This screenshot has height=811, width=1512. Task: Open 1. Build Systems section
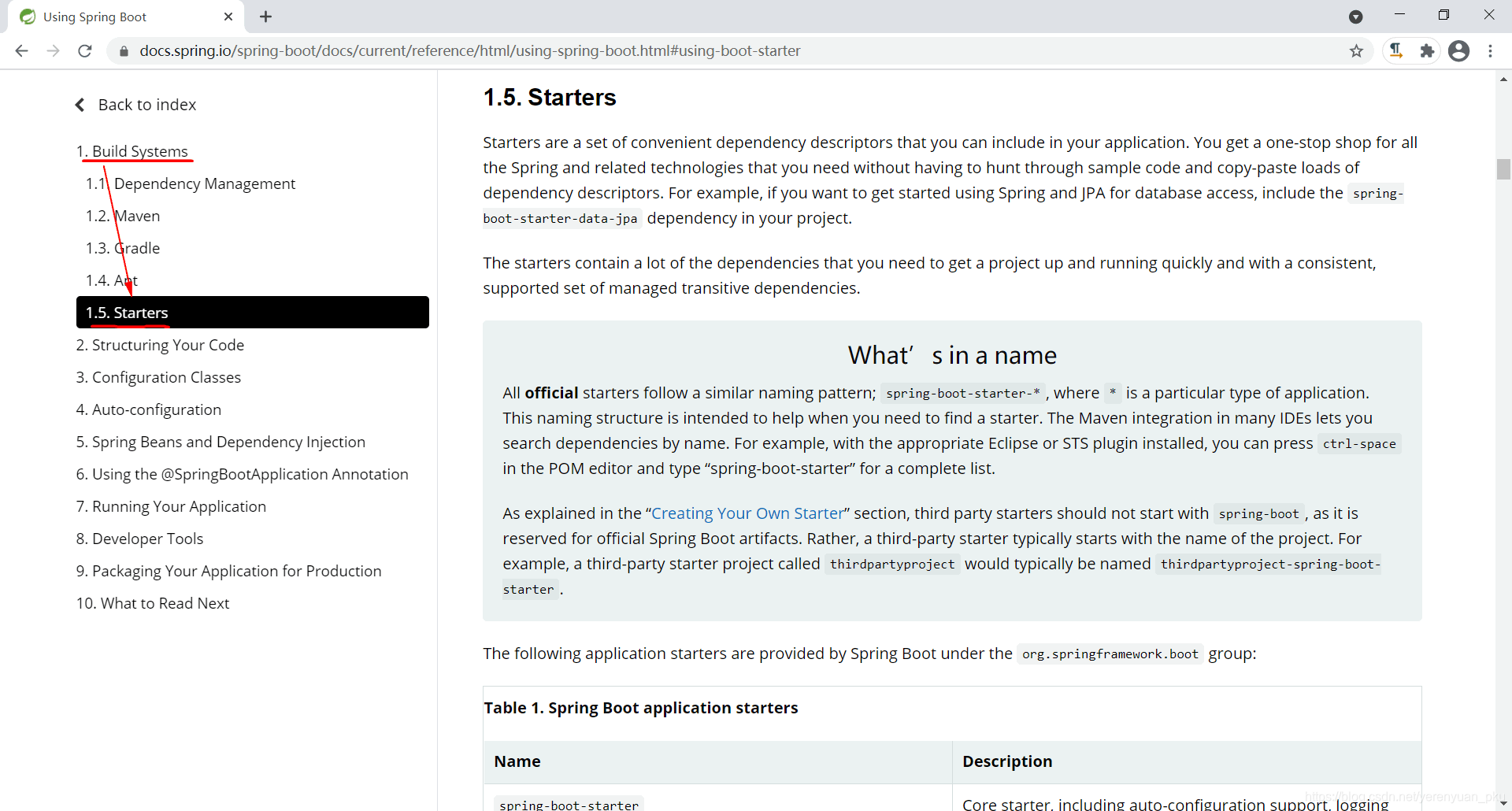click(132, 151)
